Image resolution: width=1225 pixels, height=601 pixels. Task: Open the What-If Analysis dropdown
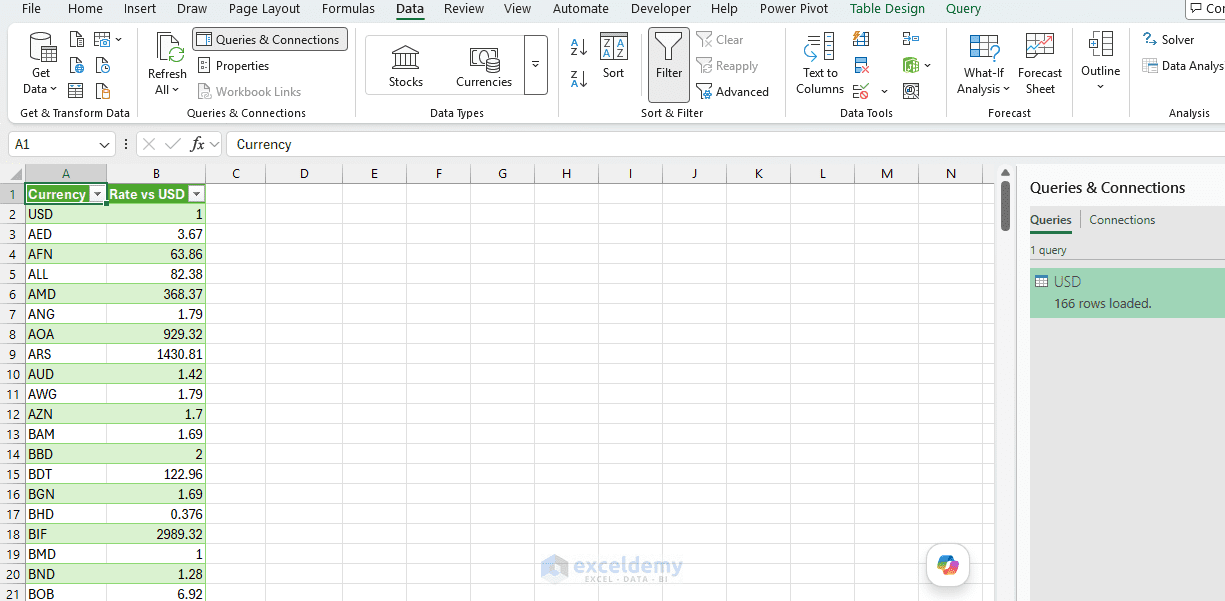point(1006,89)
